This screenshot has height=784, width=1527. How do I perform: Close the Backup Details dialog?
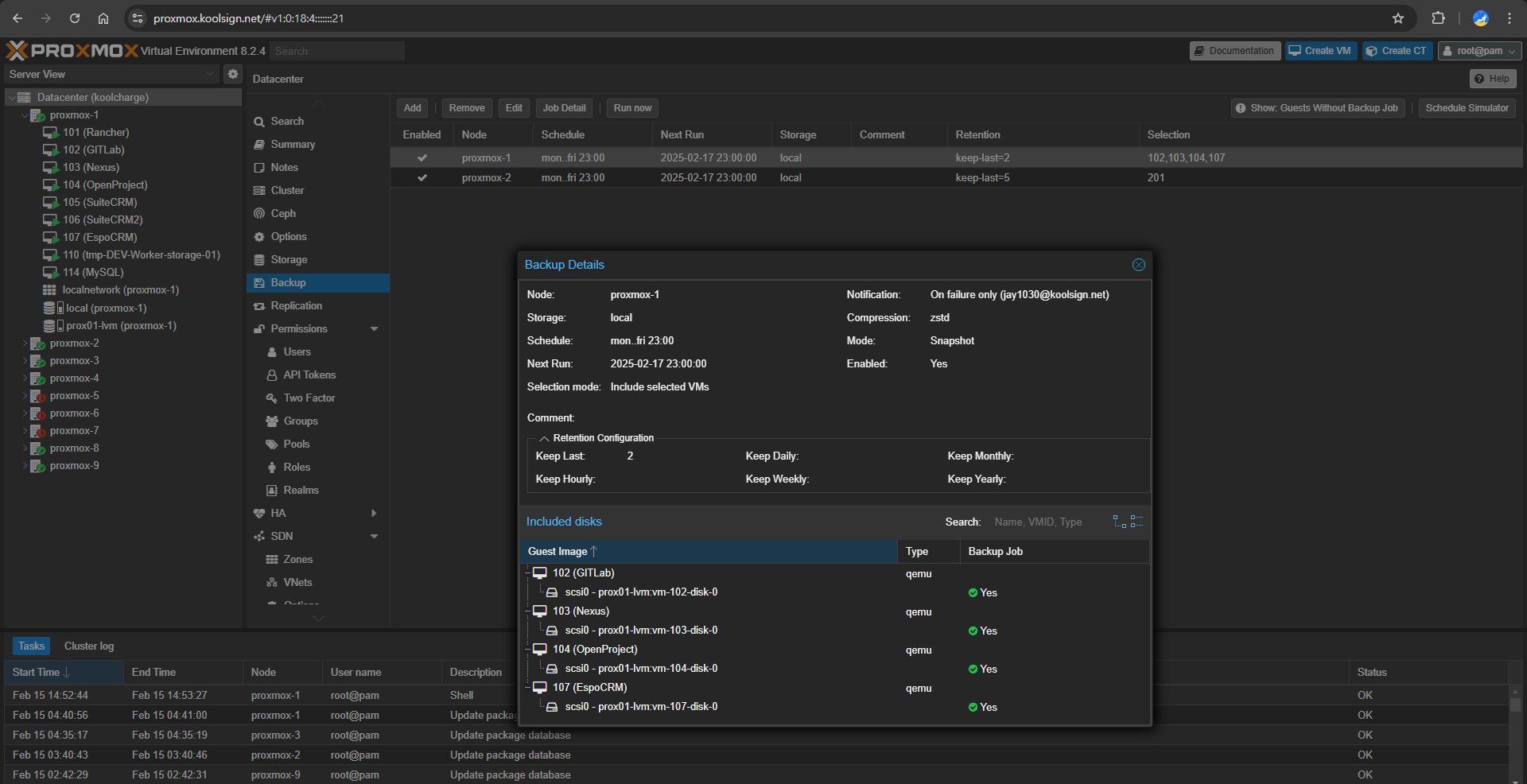pos(1138,265)
